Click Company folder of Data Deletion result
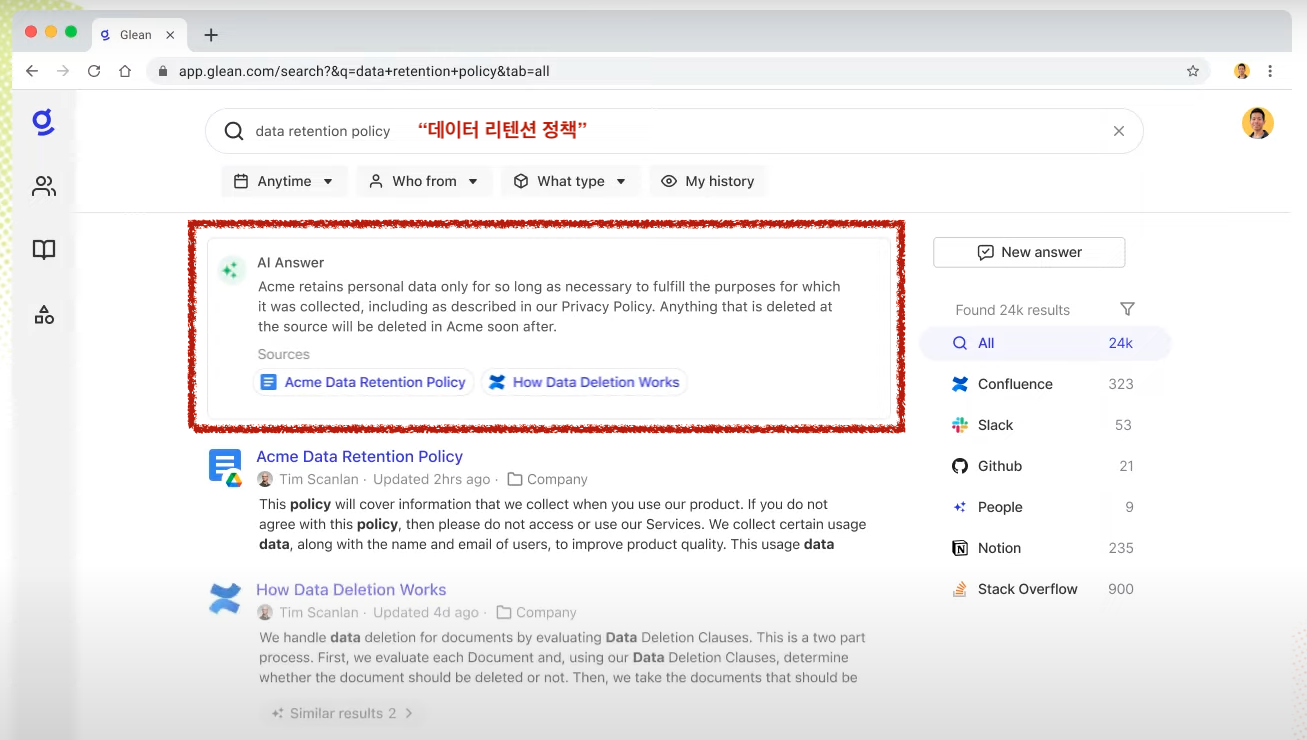 pos(537,612)
